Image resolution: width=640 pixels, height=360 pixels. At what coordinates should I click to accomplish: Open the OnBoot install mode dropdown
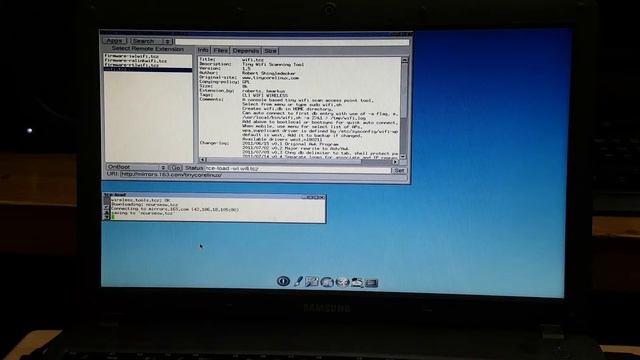(x=136, y=167)
